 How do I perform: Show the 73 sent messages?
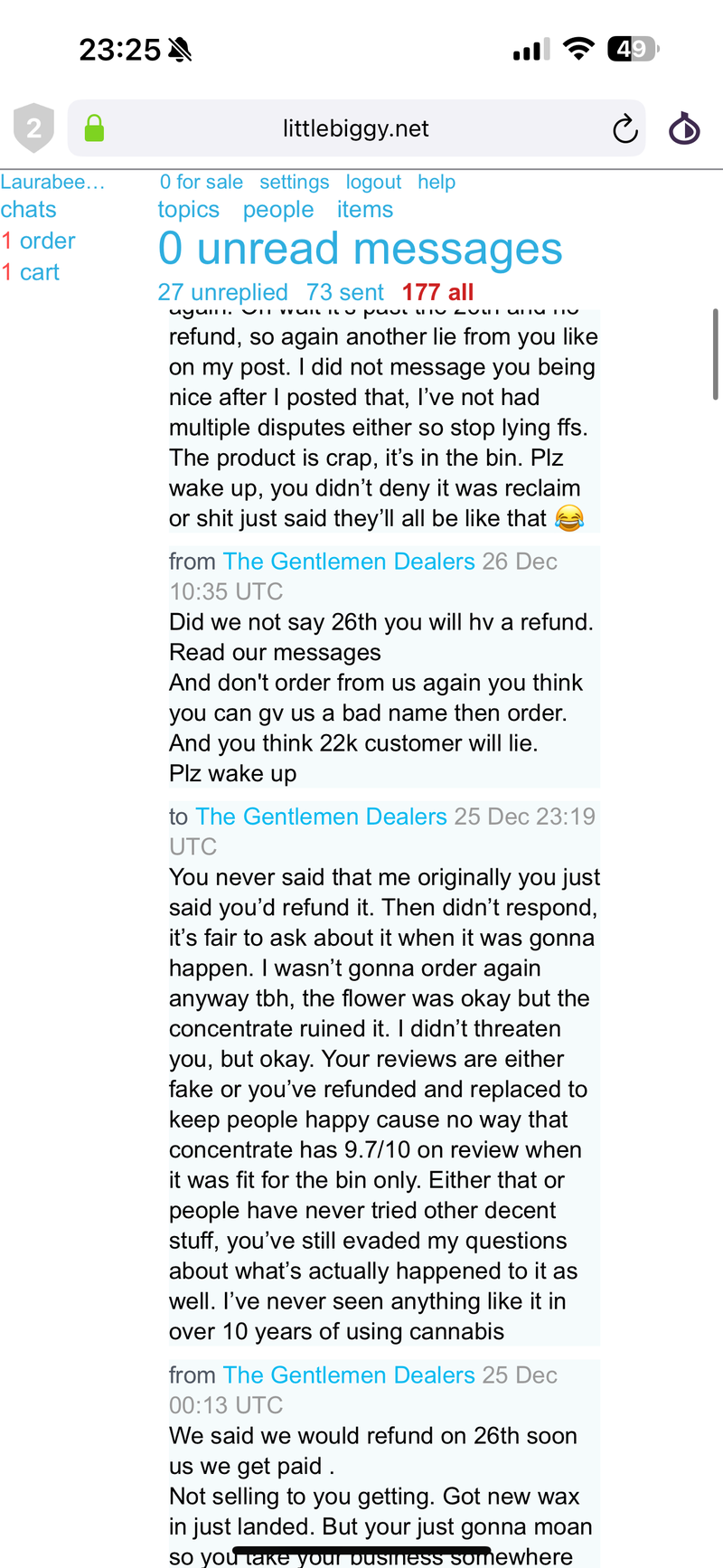click(x=344, y=292)
